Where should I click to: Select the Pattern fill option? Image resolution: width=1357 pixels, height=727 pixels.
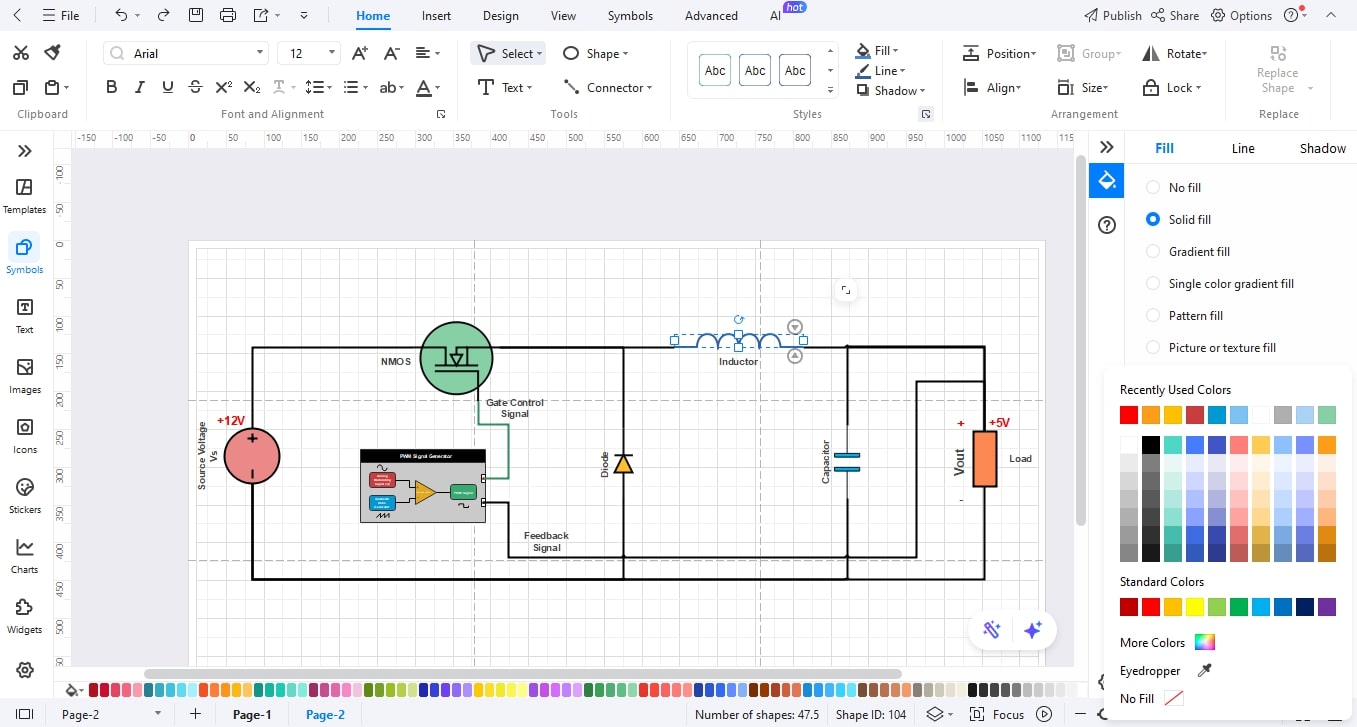point(1152,315)
